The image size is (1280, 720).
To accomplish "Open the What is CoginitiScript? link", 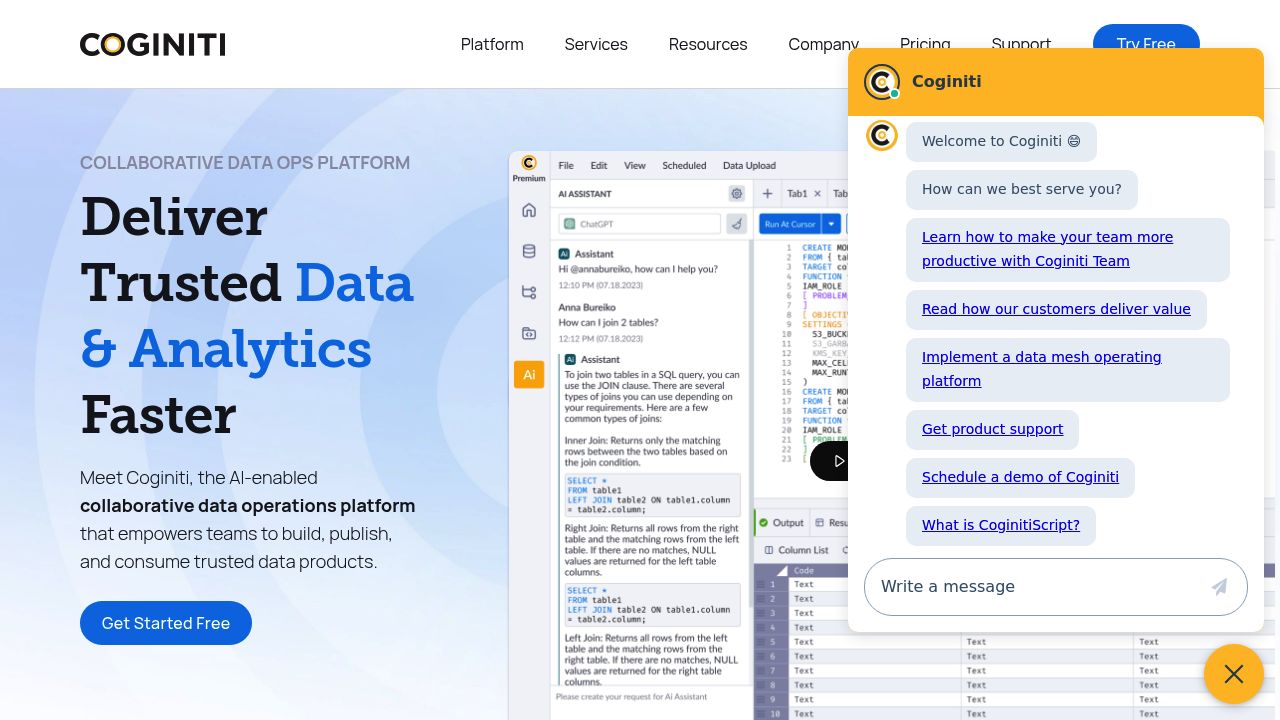I will (x=1001, y=525).
